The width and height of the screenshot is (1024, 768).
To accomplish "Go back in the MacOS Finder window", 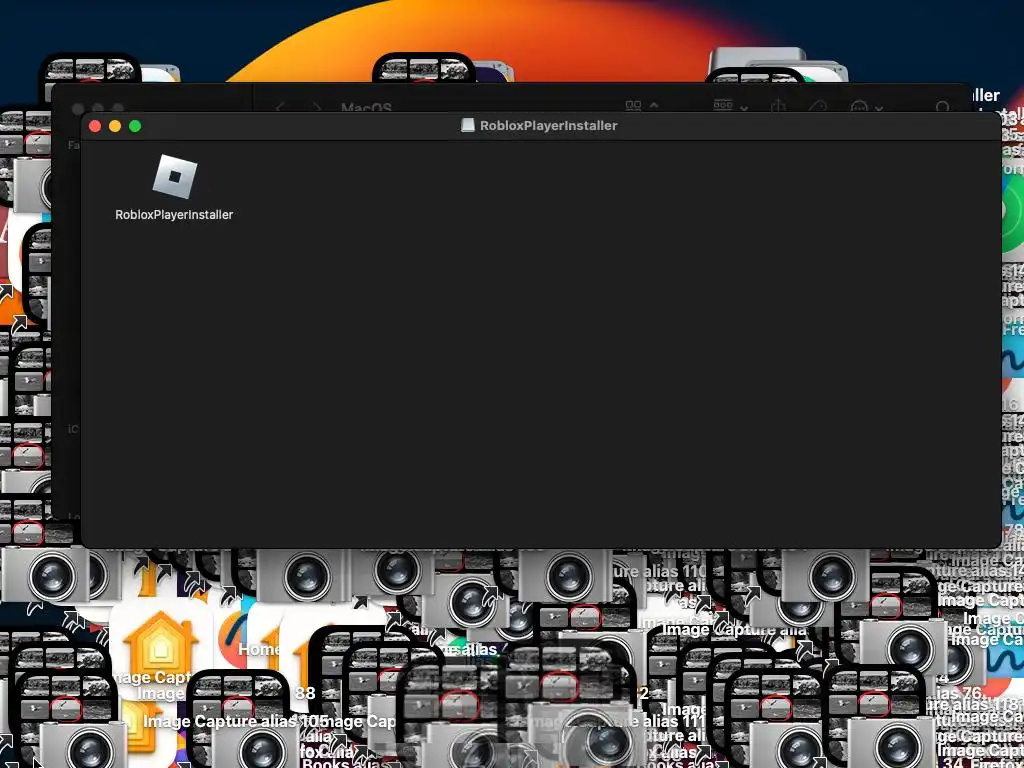I will [281, 106].
